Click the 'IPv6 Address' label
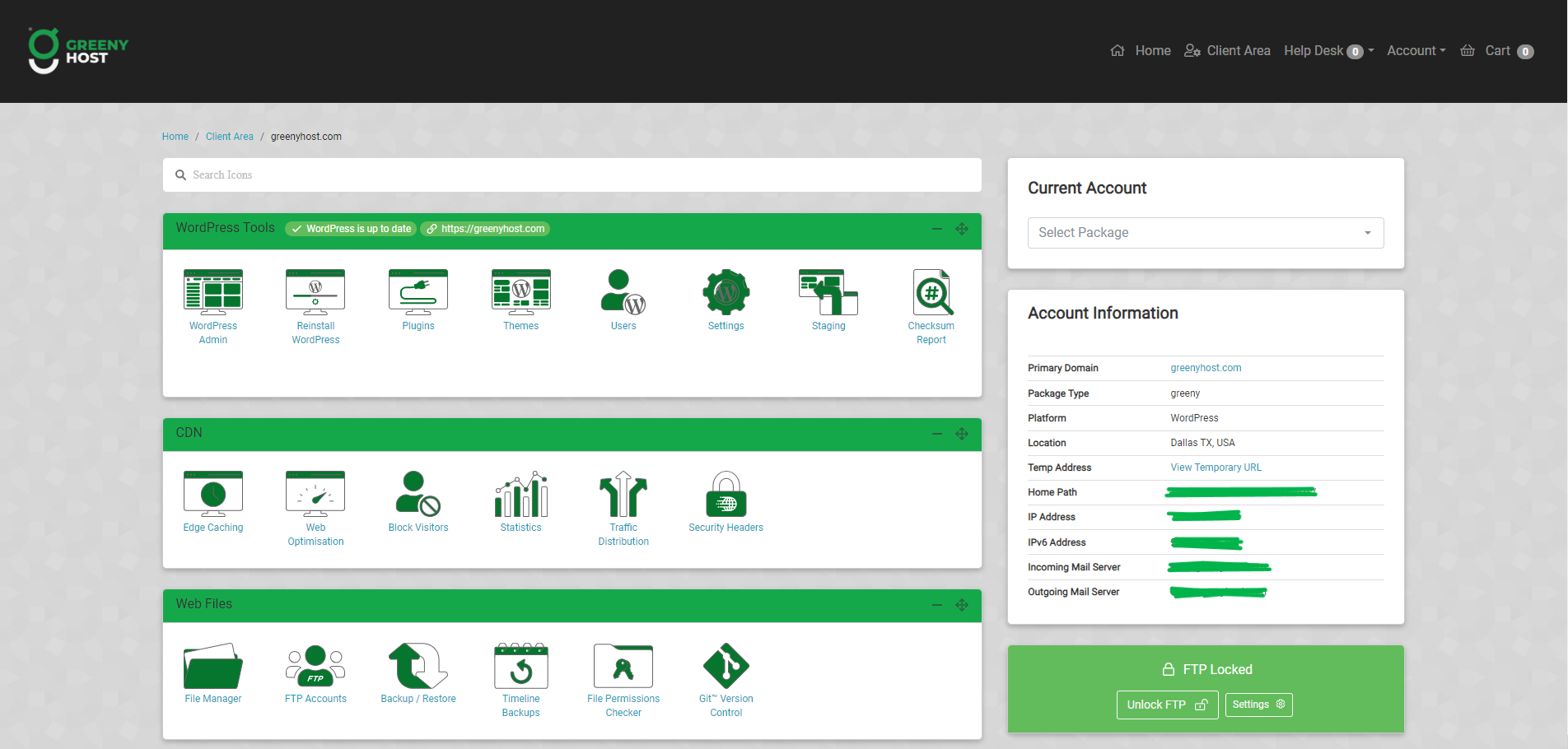1568x749 pixels. click(x=1057, y=542)
